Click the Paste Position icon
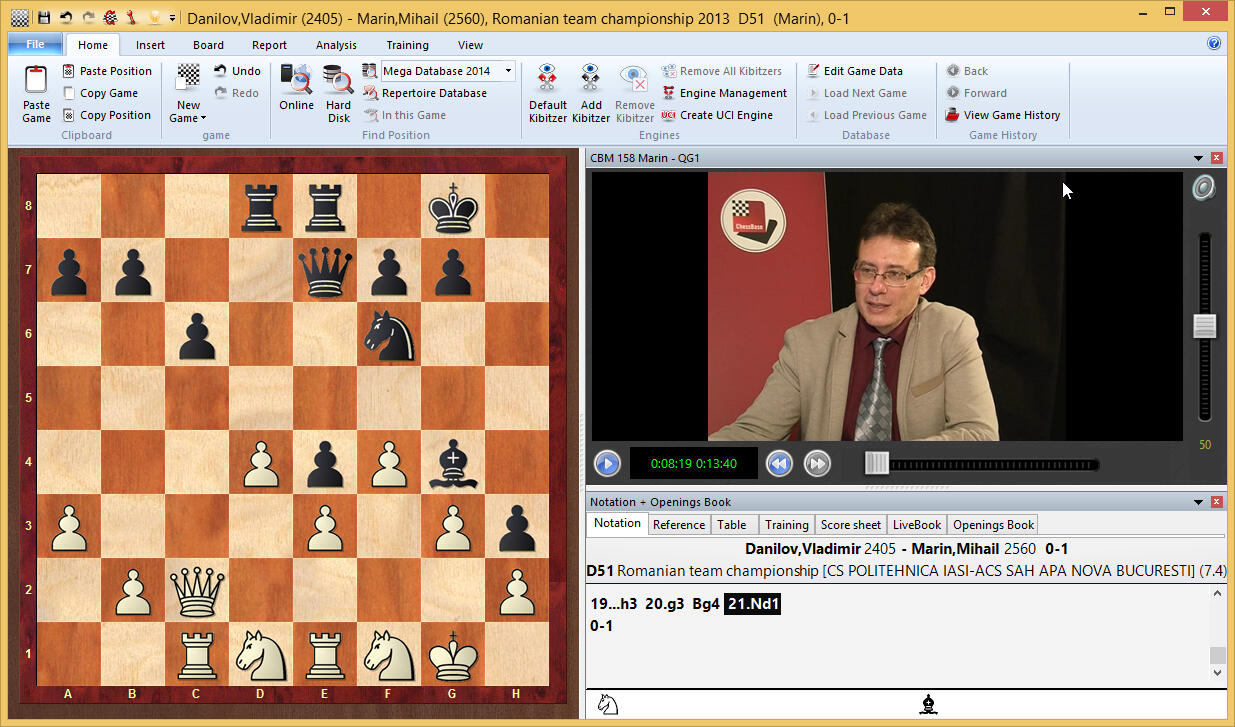Image resolution: width=1235 pixels, height=727 pixels. coord(68,71)
